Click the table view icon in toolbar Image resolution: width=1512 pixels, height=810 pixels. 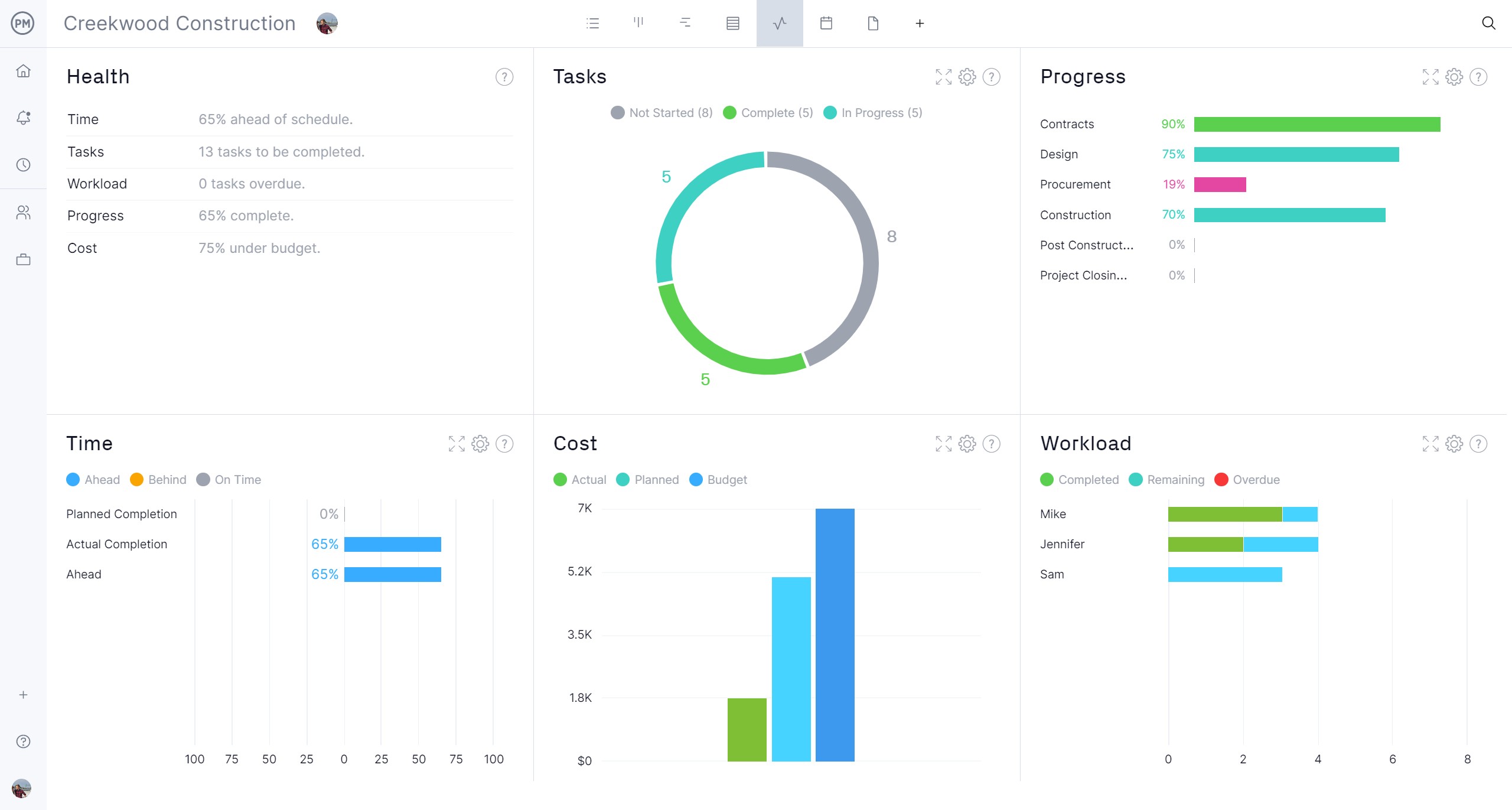pyautogui.click(x=733, y=23)
